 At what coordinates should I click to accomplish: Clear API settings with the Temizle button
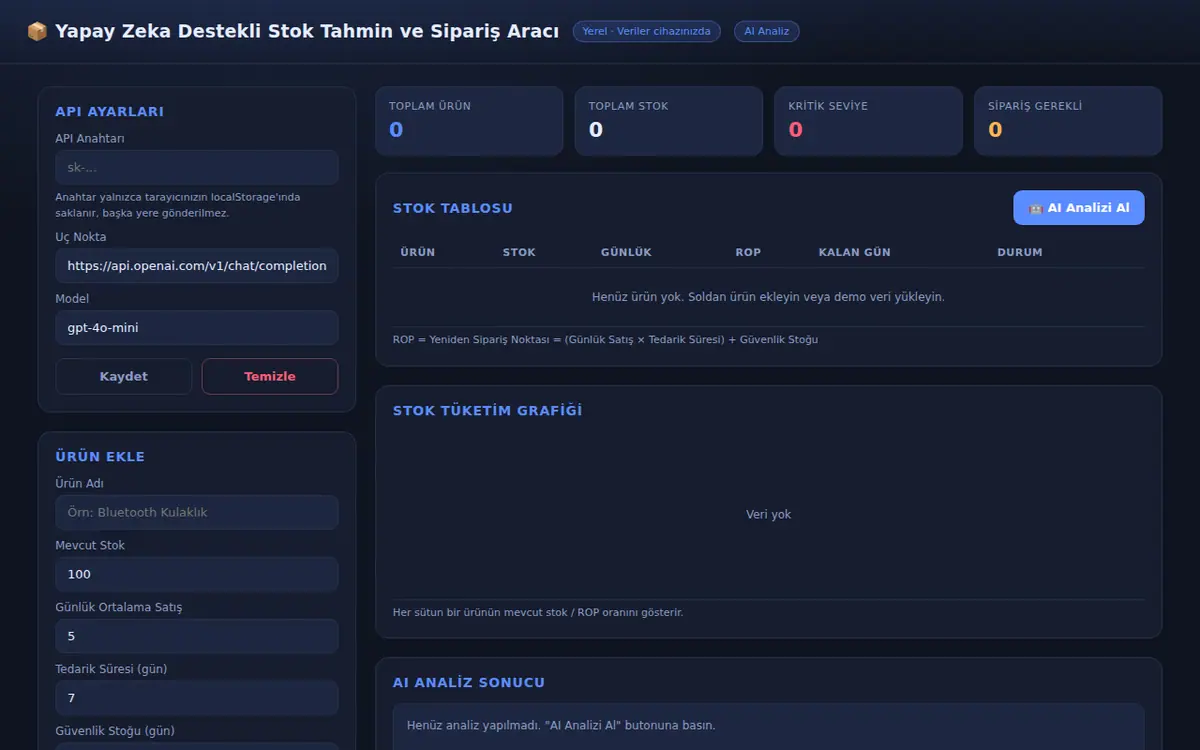point(270,377)
